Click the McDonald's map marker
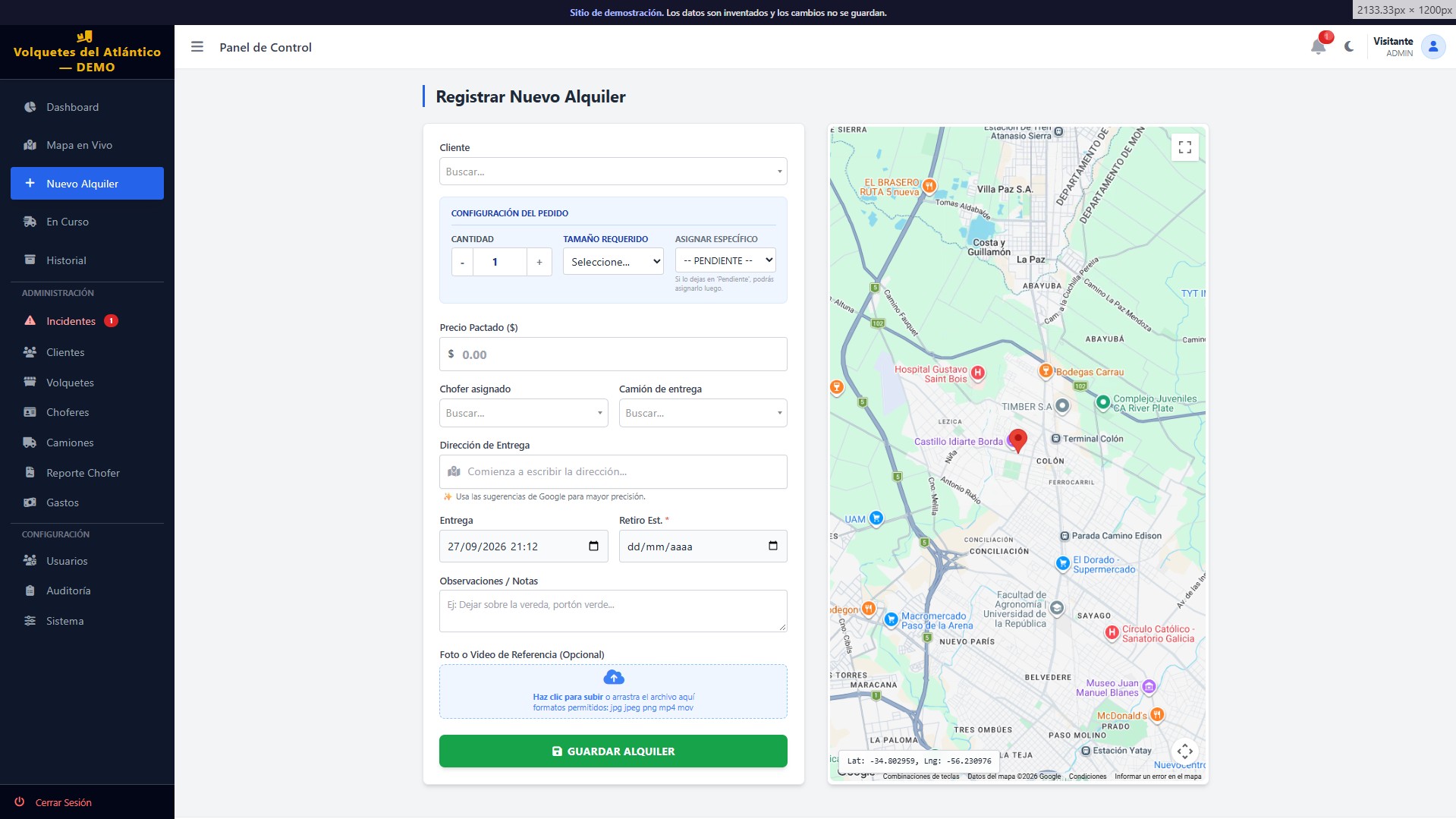1456x819 pixels. (1157, 714)
